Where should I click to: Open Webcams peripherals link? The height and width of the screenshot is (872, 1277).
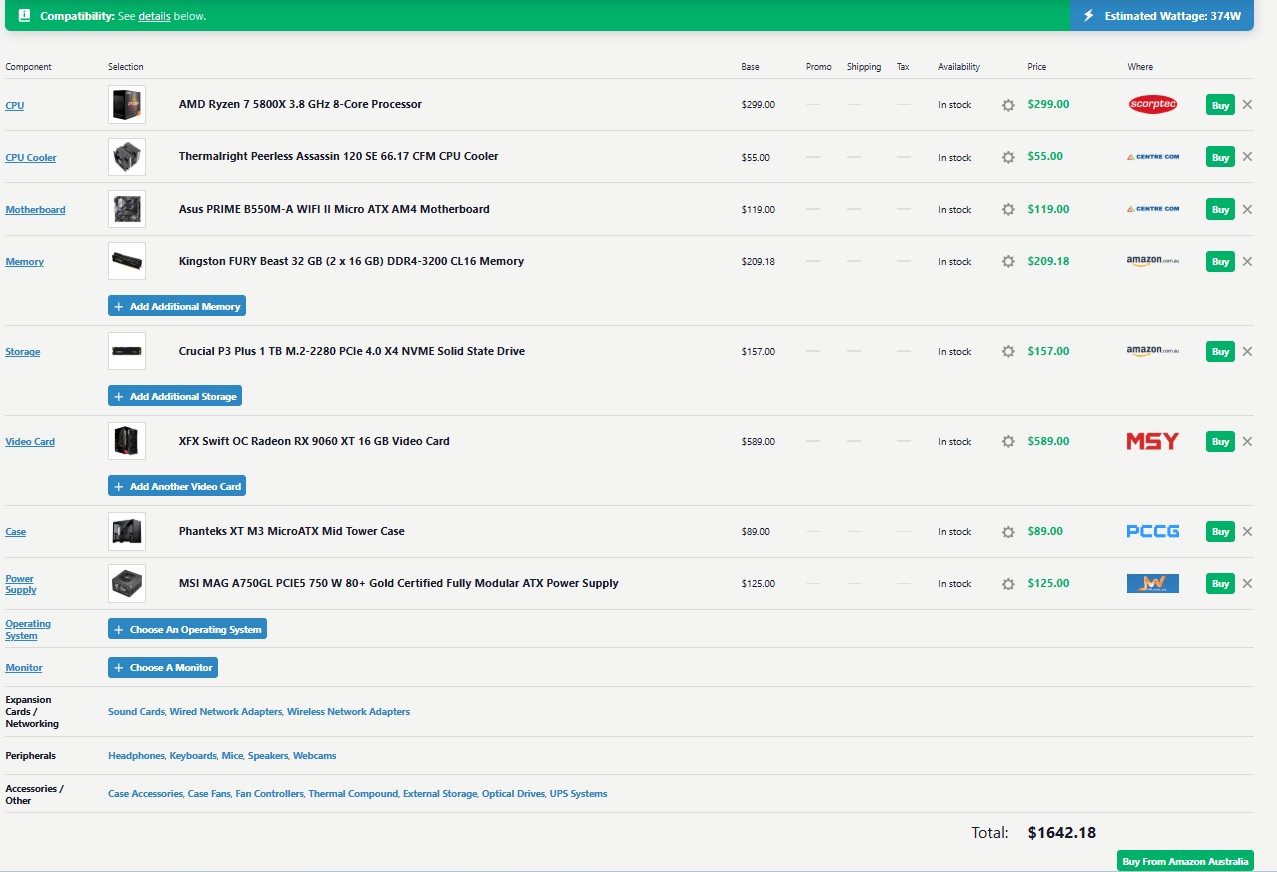tap(315, 755)
